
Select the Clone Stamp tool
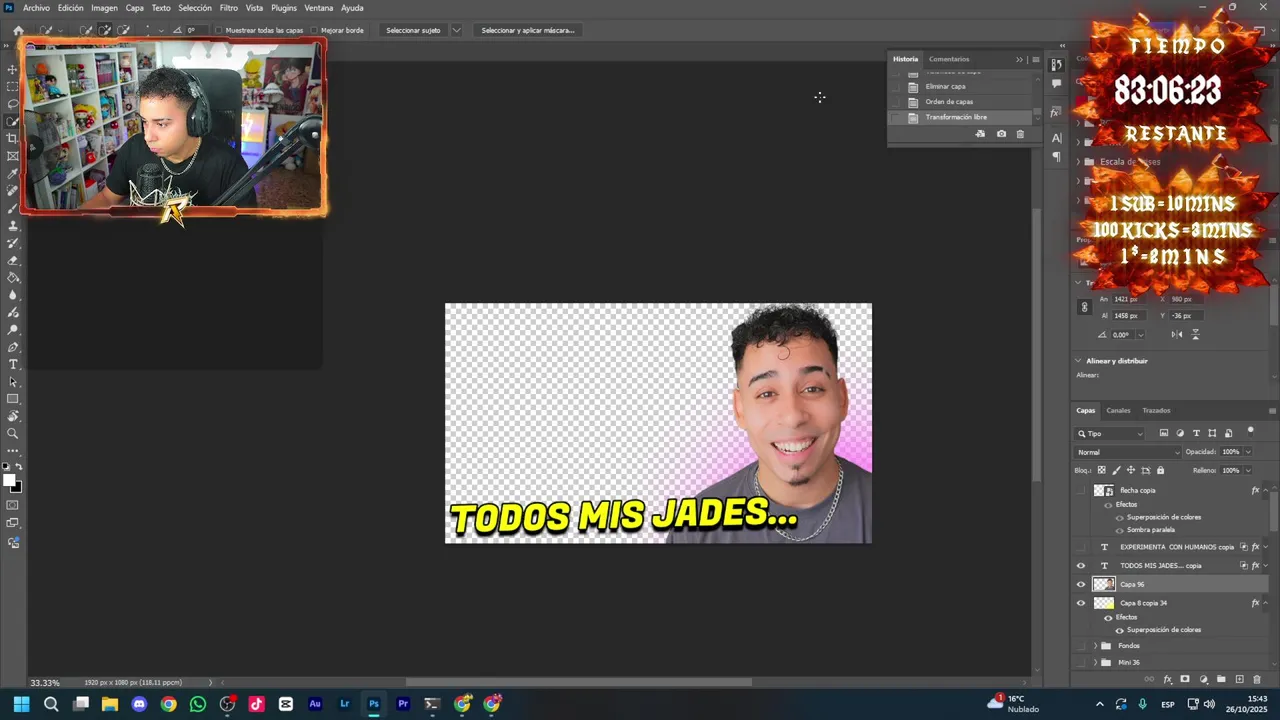[x=13, y=226]
